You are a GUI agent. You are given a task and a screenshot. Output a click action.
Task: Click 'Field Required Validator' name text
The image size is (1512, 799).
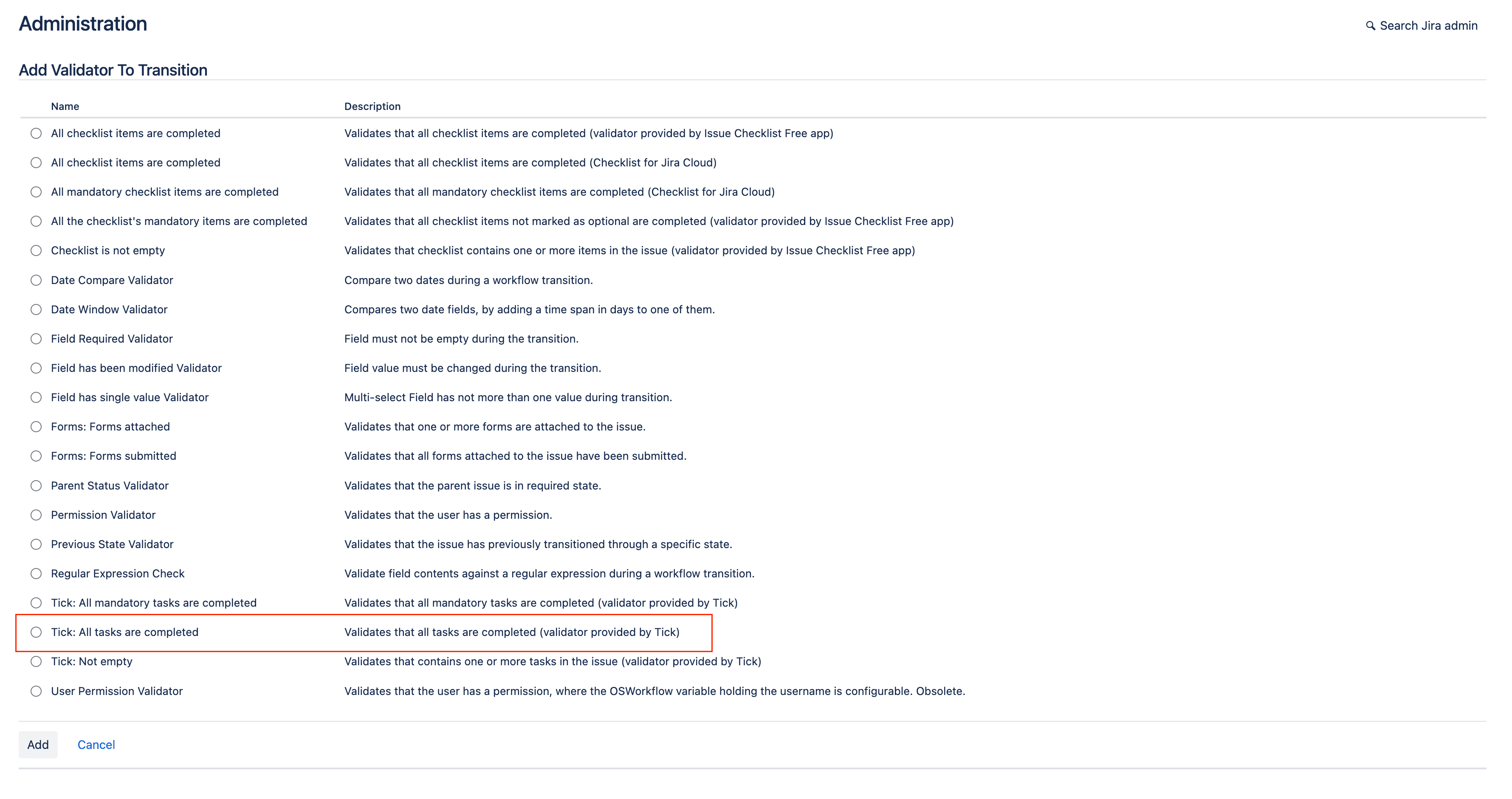tap(112, 338)
